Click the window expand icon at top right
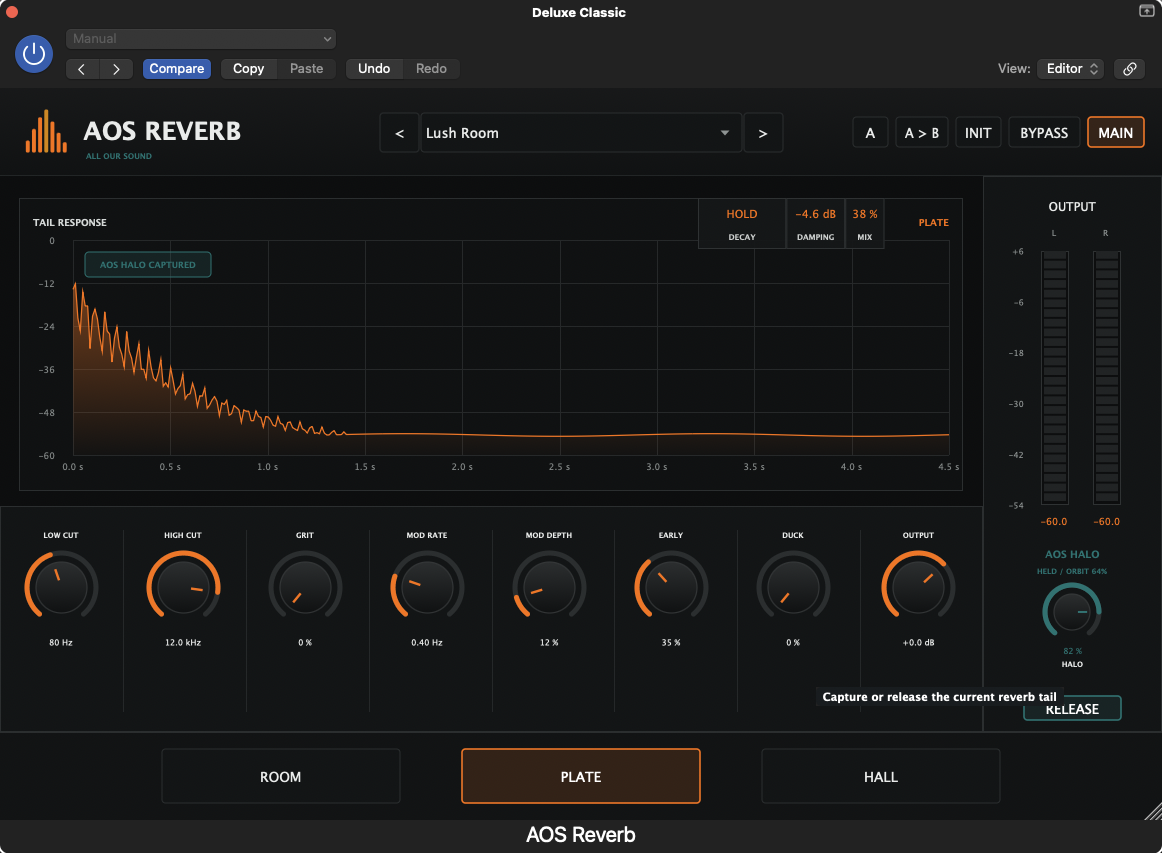 tap(1146, 10)
